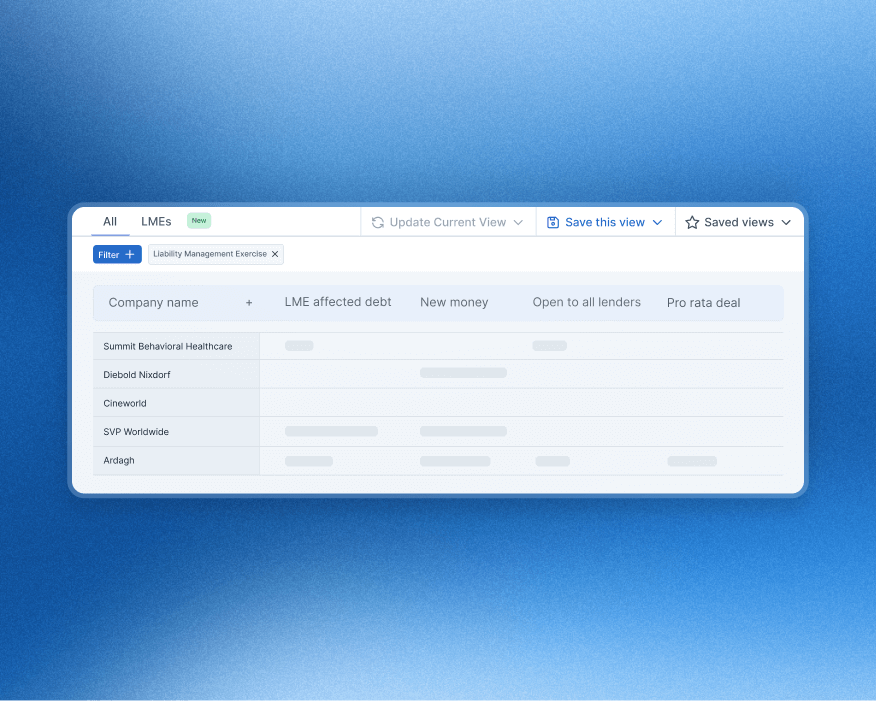Image resolution: width=876 pixels, height=701 pixels.
Task: Remove the Liability Management Exercise filter
Action: pos(275,254)
